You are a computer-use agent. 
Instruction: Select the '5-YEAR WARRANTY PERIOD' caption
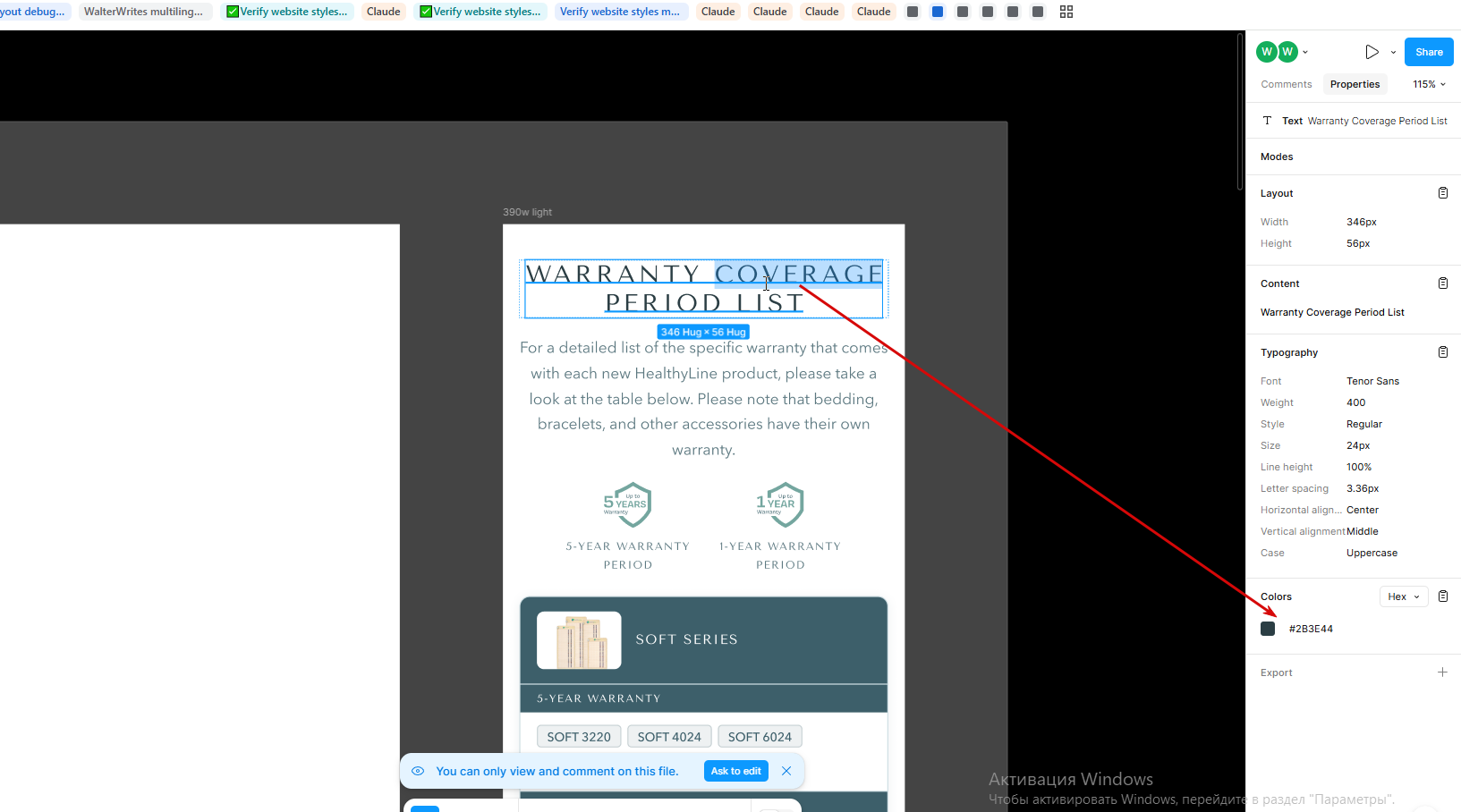(x=627, y=555)
